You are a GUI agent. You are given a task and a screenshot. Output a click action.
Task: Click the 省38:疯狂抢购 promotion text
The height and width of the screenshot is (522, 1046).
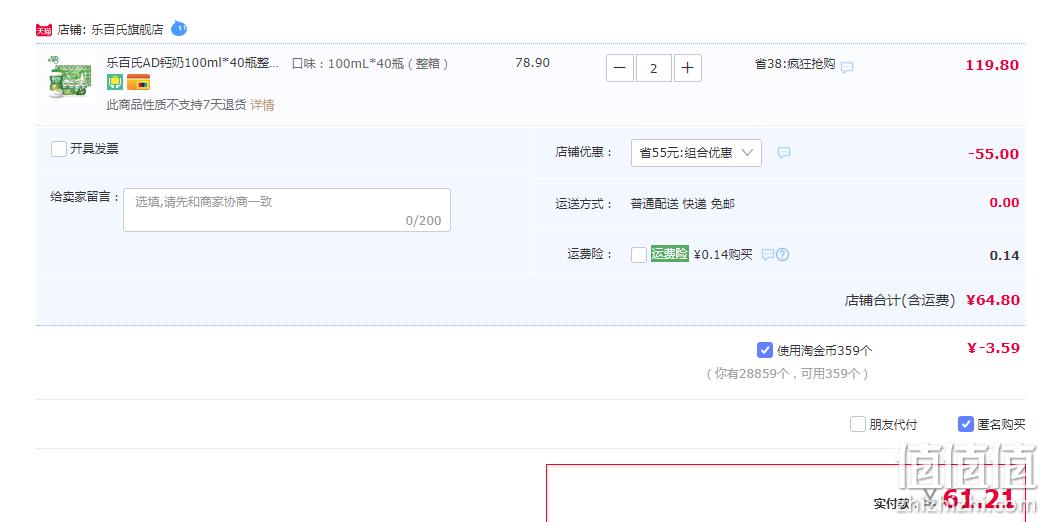click(795, 64)
